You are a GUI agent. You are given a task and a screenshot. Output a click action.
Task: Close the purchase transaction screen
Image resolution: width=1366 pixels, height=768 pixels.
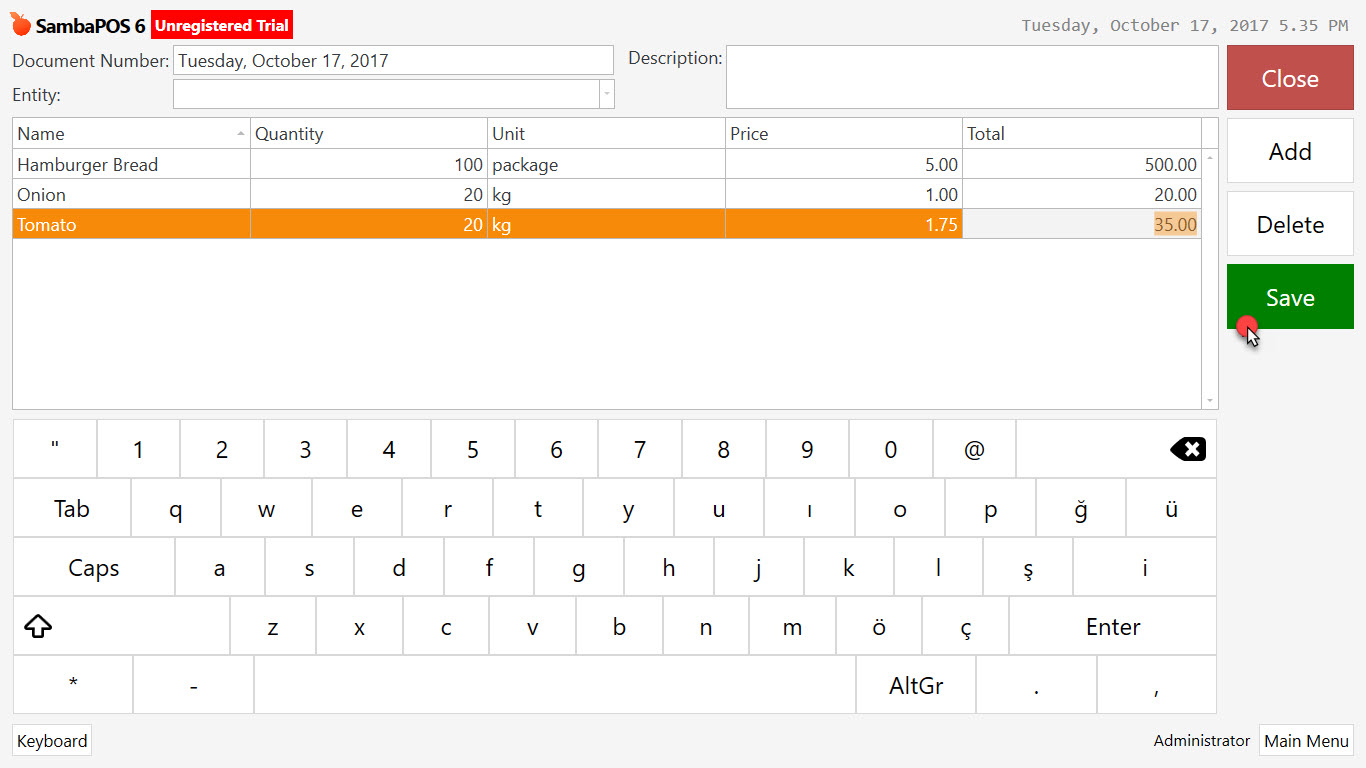click(x=1290, y=78)
